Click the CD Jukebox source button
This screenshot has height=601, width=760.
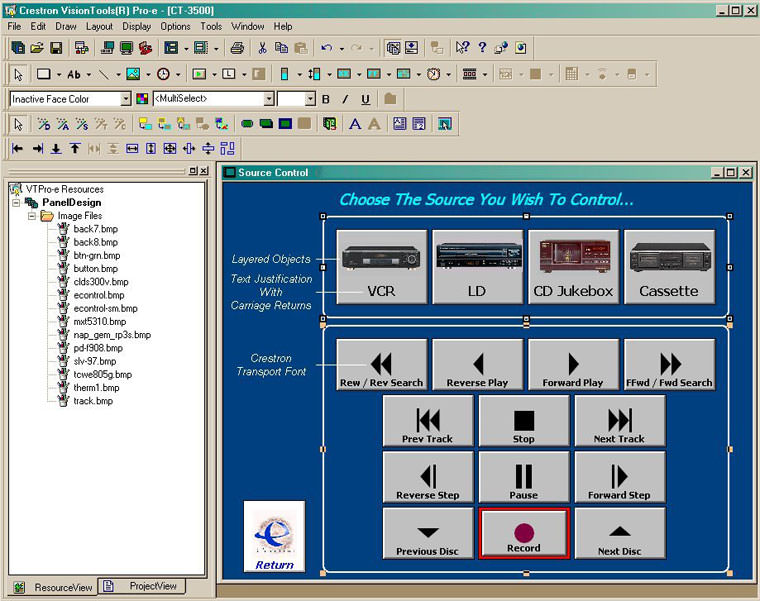573,267
